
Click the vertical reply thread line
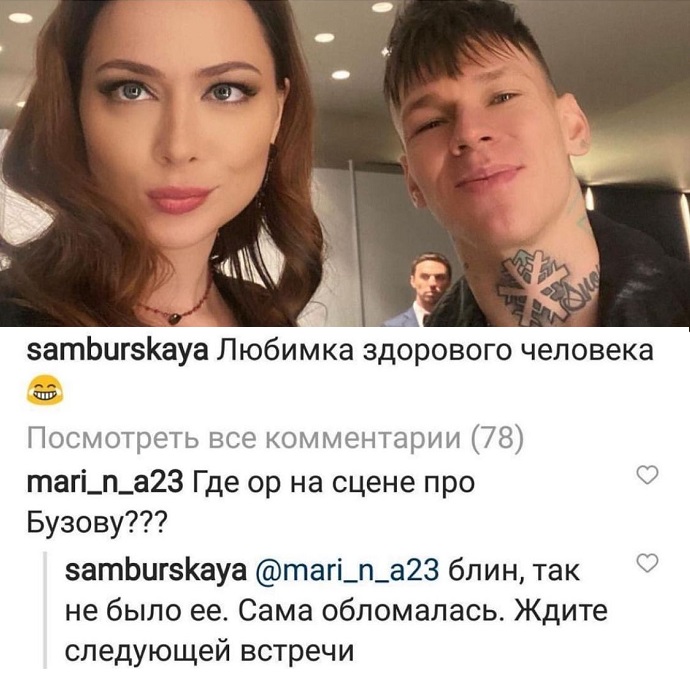point(45,610)
